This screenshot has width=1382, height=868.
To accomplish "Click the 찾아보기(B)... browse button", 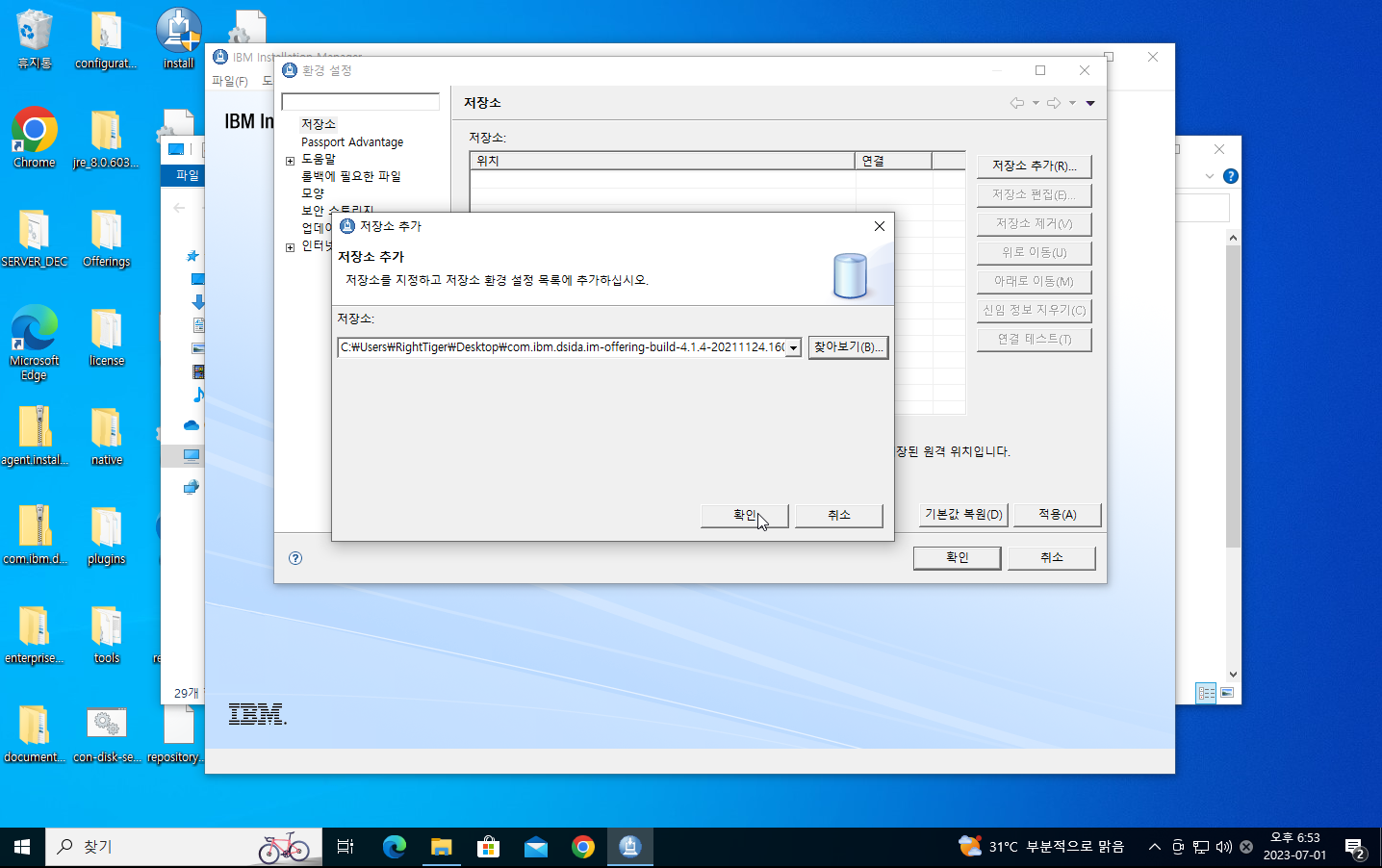I will (848, 347).
